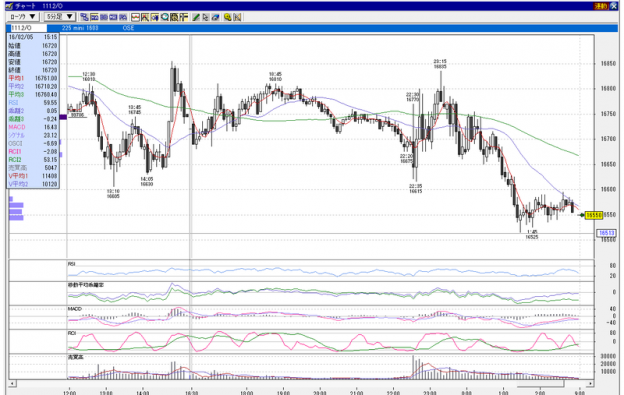Select the green pencil drawing tool
The image size is (624, 395).
[196, 17]
